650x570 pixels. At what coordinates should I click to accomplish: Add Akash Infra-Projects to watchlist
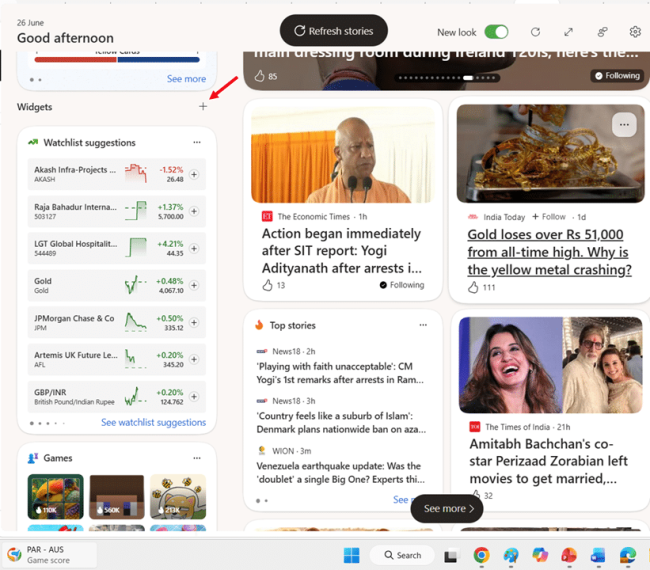(194, 175)
